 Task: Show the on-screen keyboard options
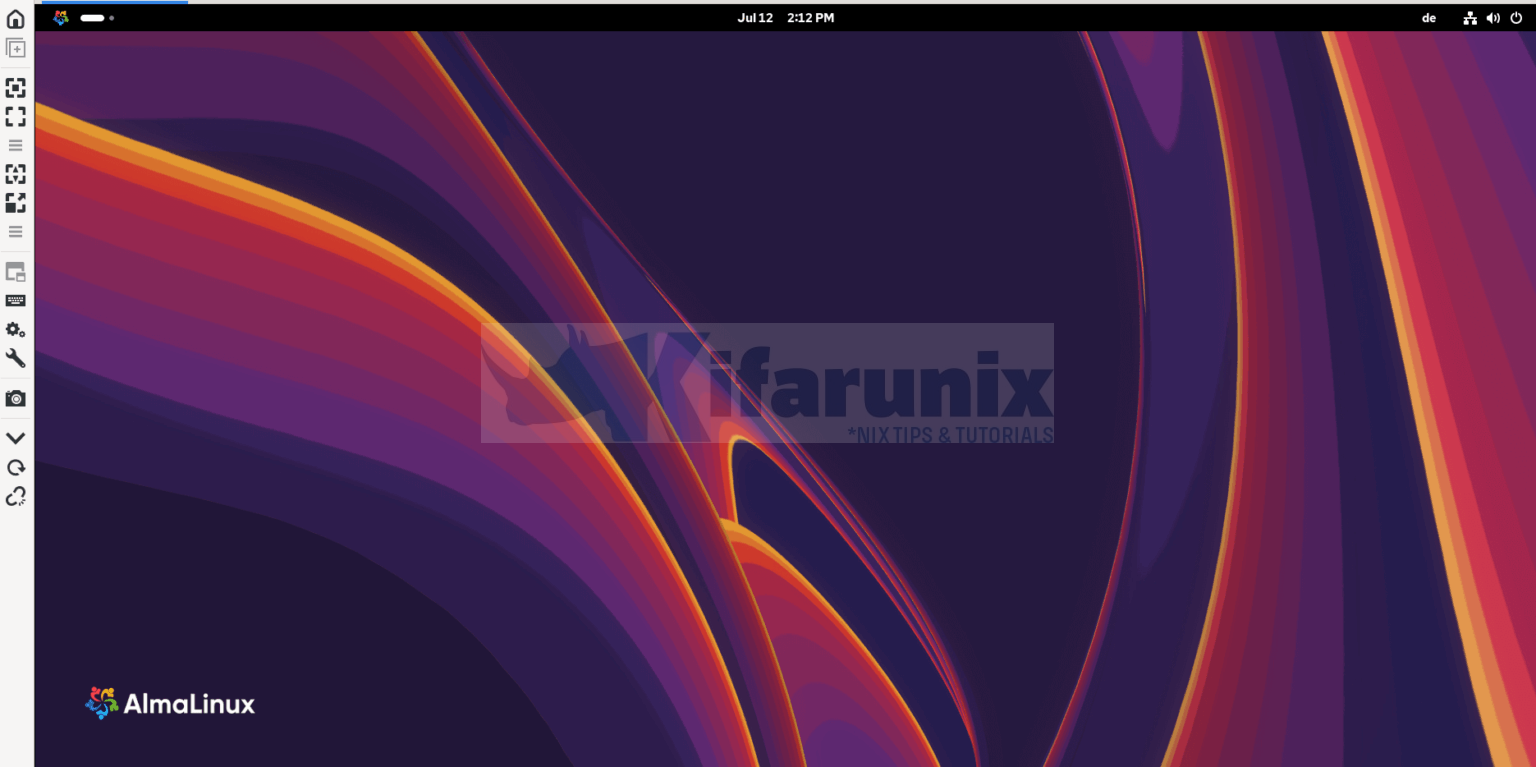click(x=15, y=299)
